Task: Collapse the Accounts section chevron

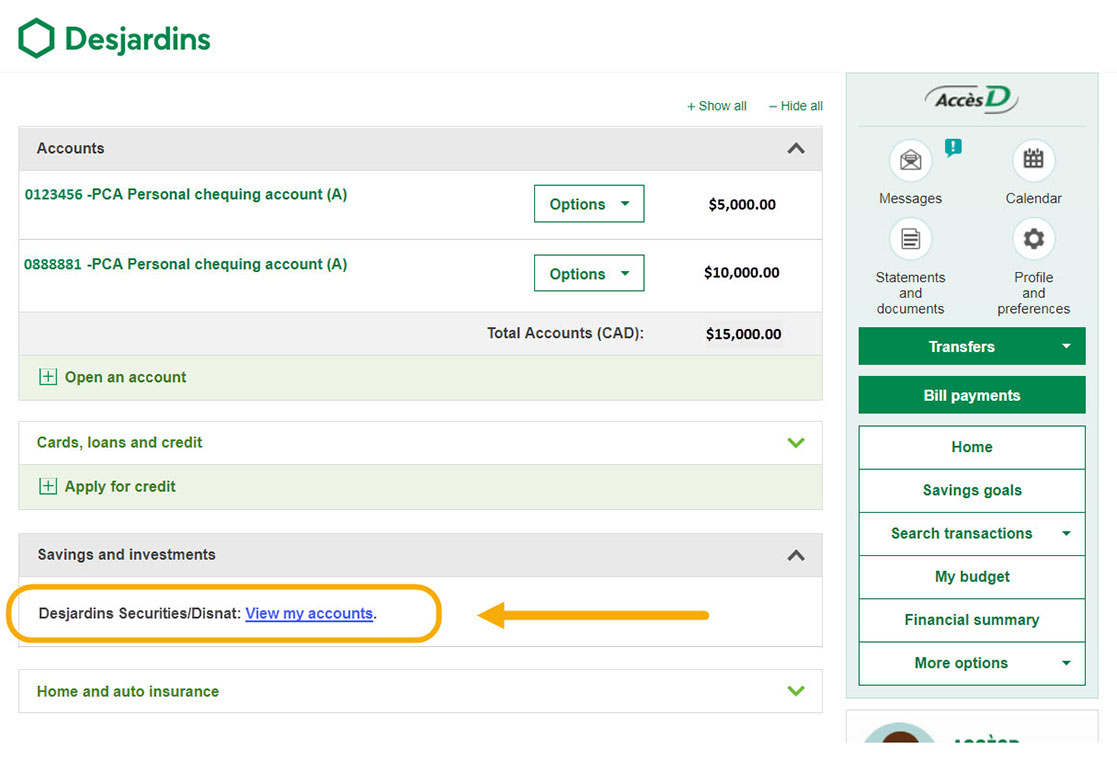Action: click(796, 148)
